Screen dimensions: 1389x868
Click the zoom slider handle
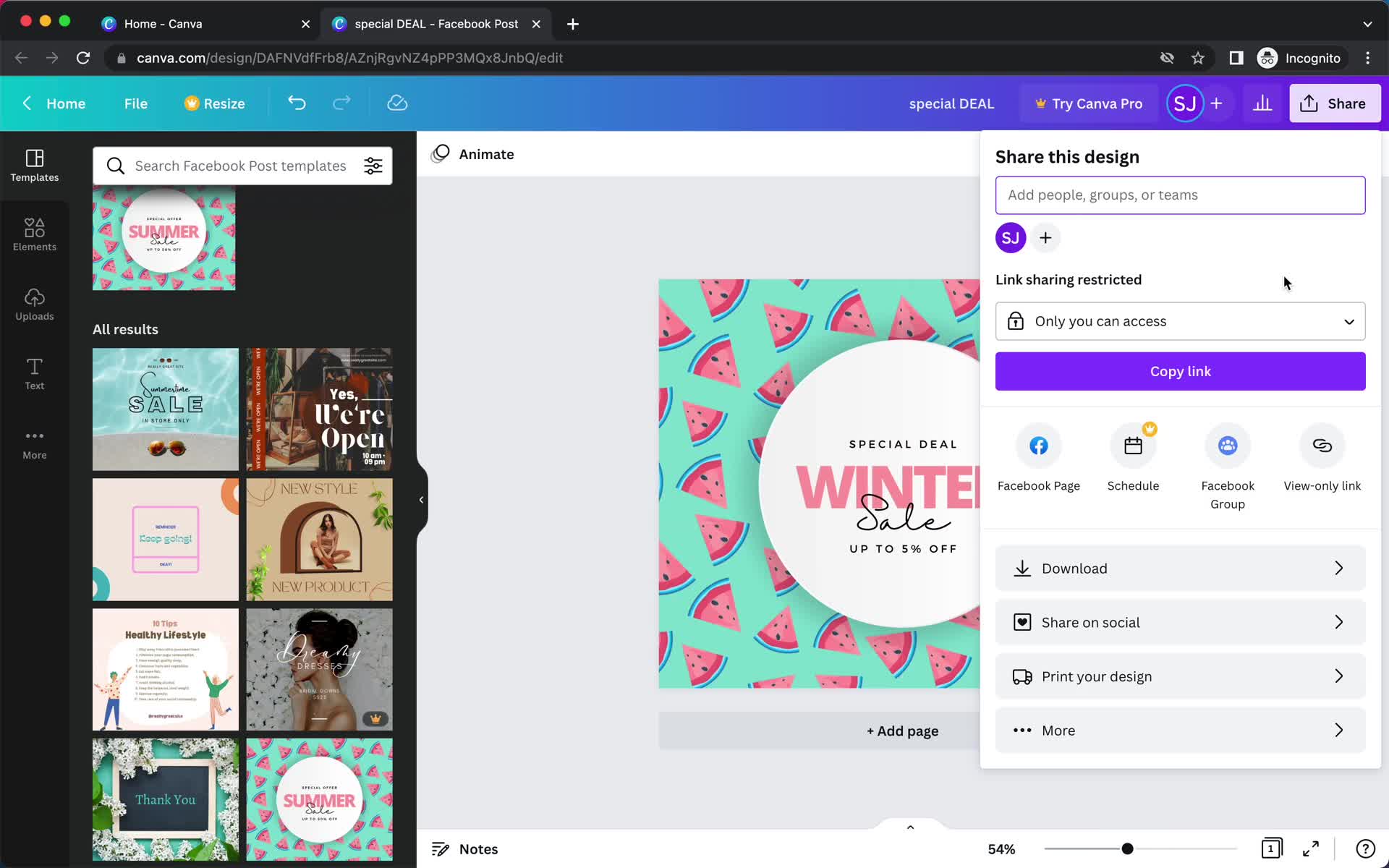click(1126, 848)
